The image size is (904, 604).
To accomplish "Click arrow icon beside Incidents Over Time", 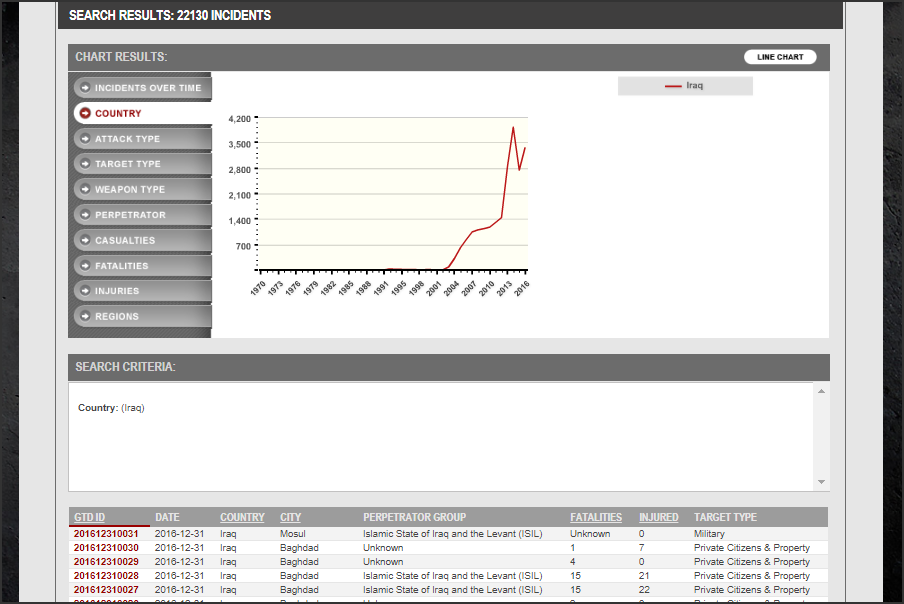I will point(84,88).
